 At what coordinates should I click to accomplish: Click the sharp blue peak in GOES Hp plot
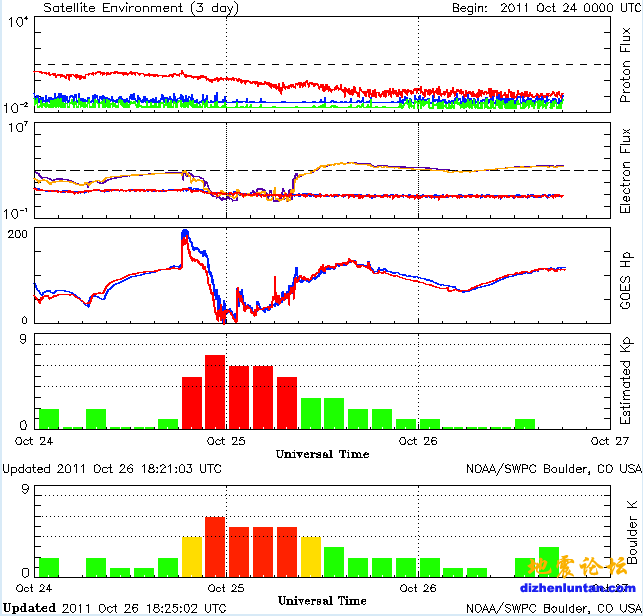(x=185, y=236)
